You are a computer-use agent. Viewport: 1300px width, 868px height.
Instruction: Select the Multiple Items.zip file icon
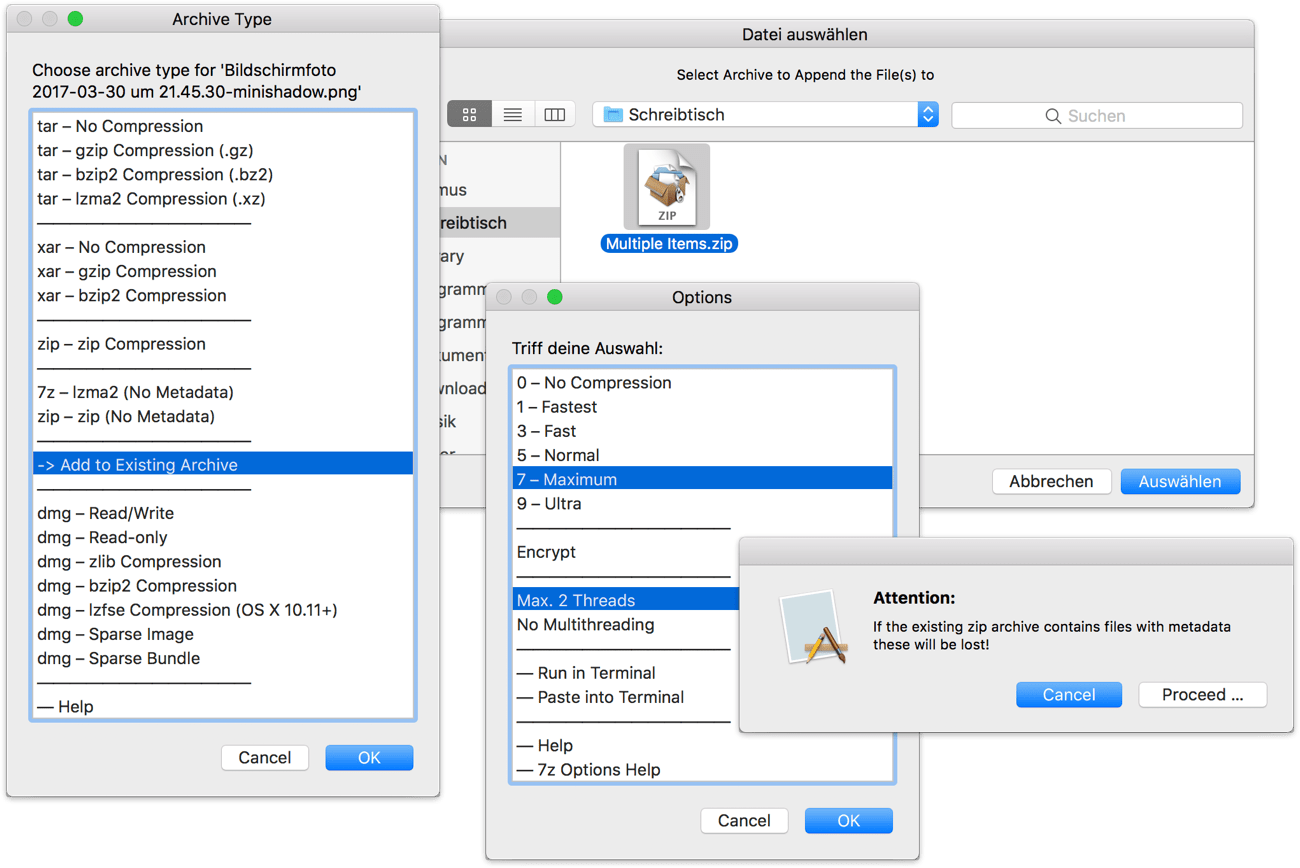point(667,186)
